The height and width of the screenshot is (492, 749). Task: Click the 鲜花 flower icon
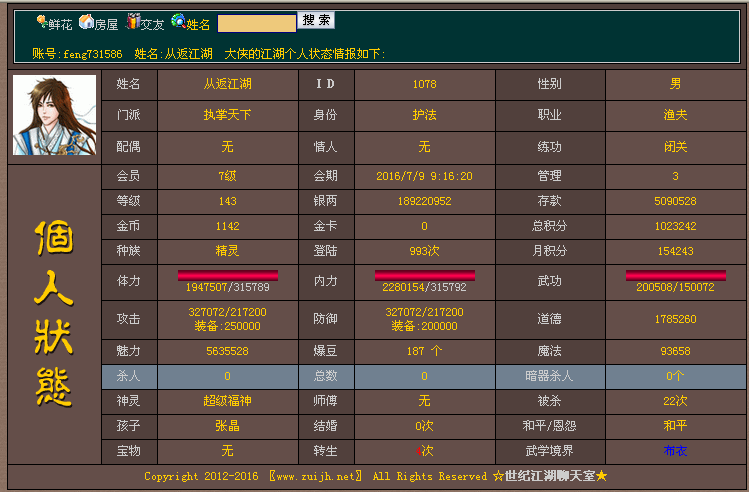pos(42,21)
